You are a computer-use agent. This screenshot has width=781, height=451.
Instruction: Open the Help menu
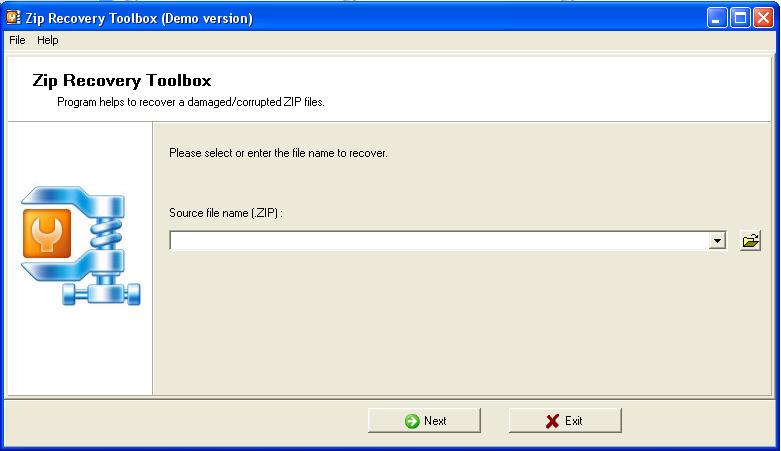click(48, 40)
